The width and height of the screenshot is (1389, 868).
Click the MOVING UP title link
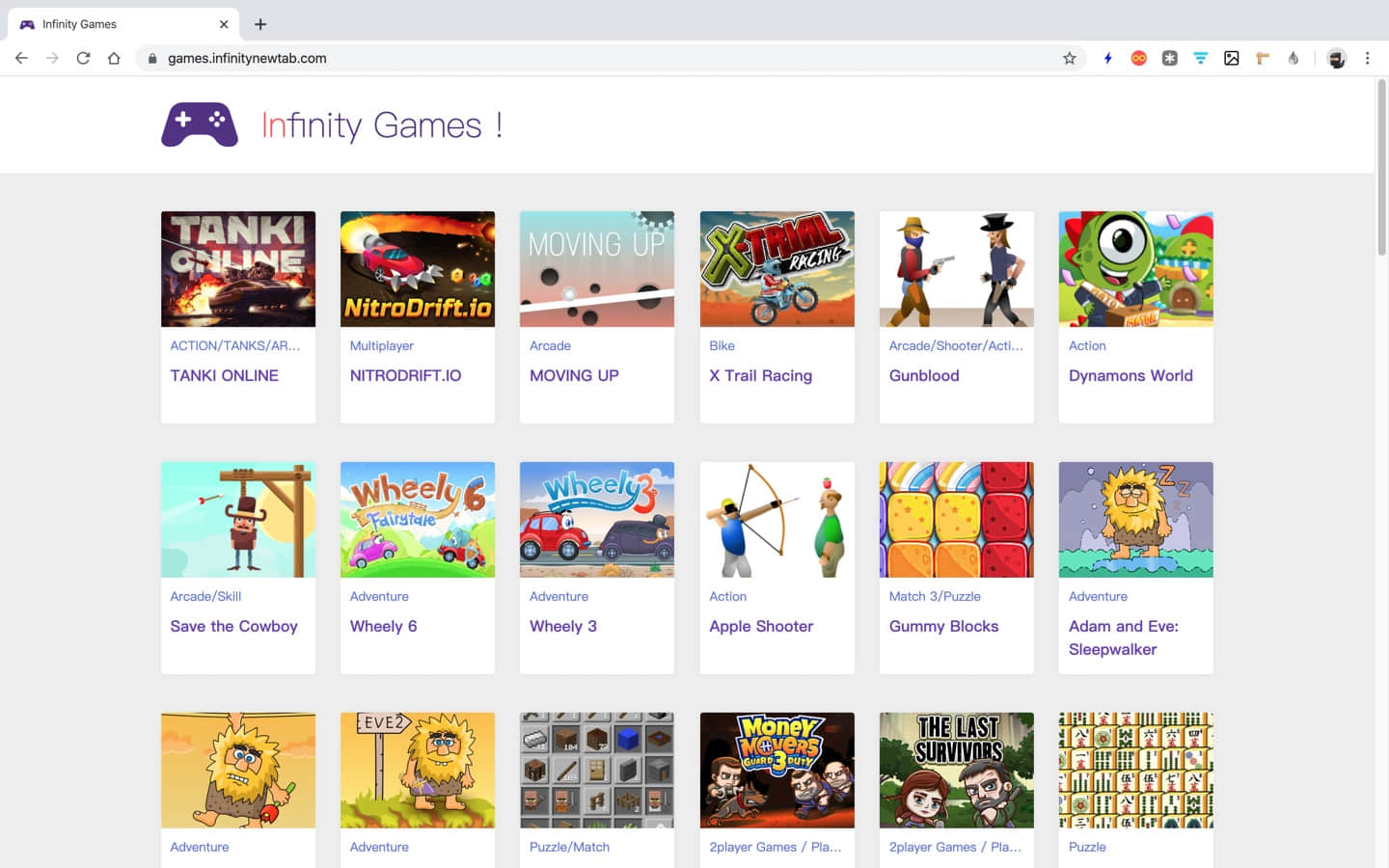(x=574, y=375)
